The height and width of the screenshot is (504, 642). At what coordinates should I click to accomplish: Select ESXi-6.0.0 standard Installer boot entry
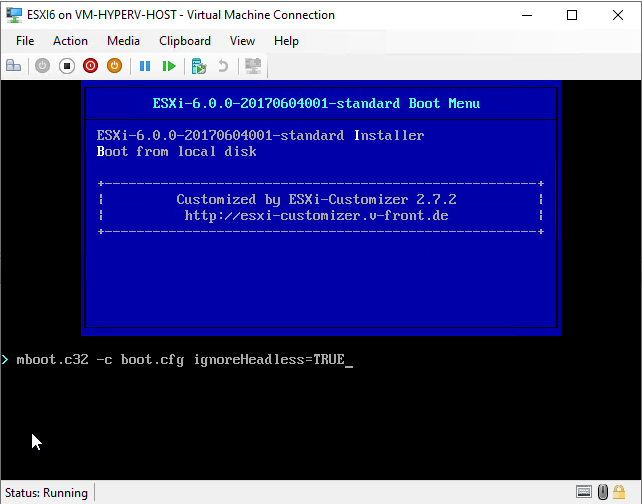pos(260,136)
